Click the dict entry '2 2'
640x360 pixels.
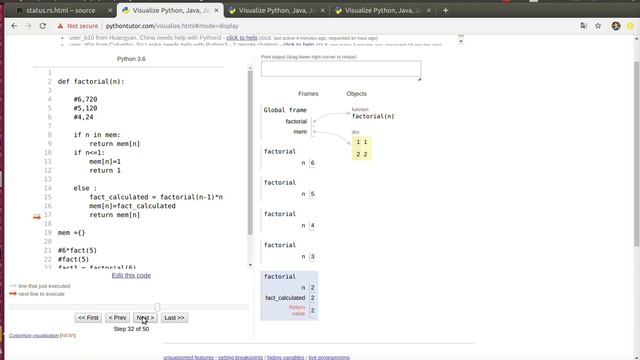click(362, 154)
